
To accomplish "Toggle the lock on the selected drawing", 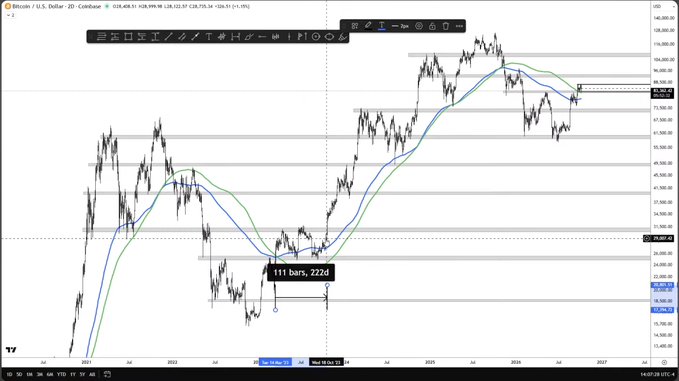I will pos(432,26).
